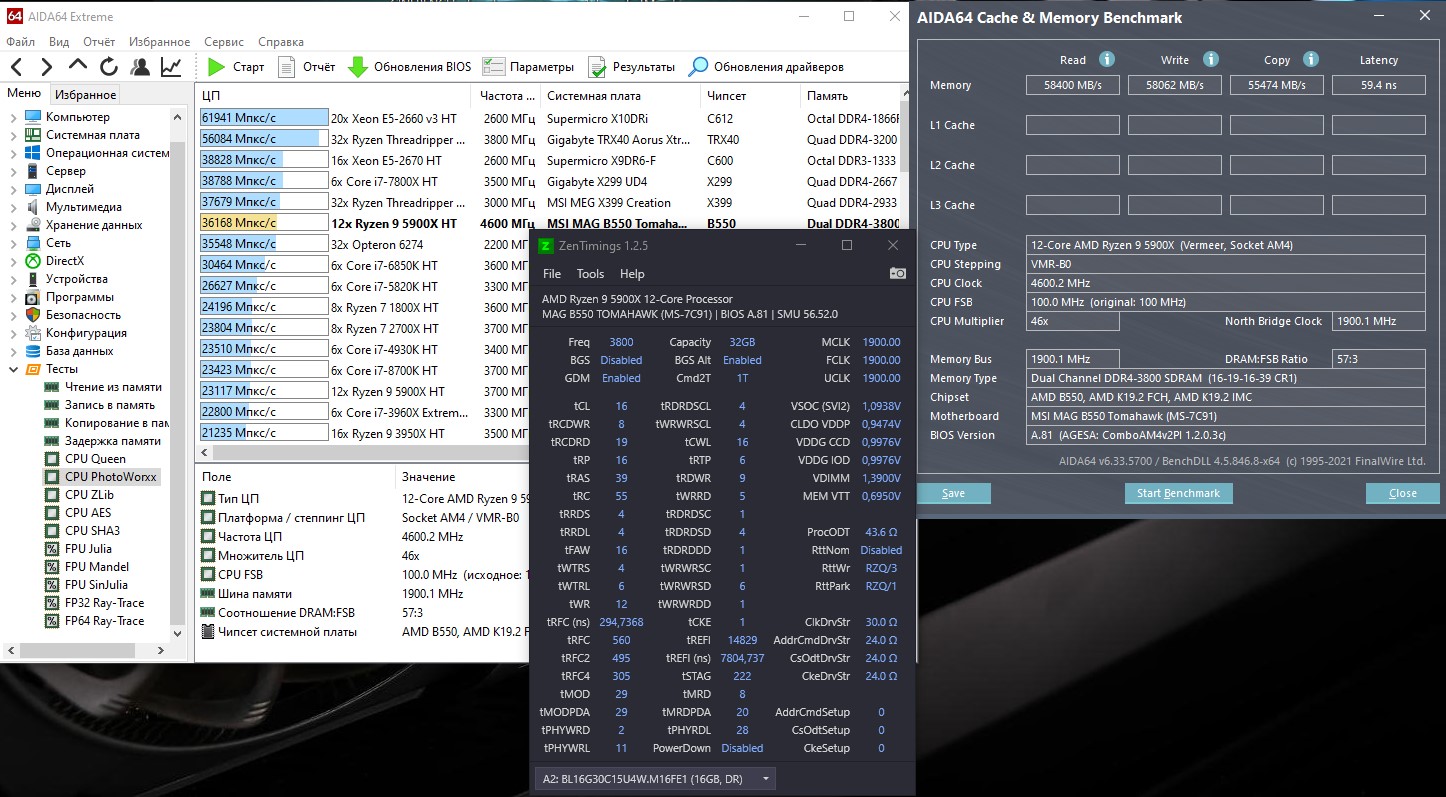Open the Сервис menu in AIDA64
This screenshot has width=1446, height=797.
(224, 42)
